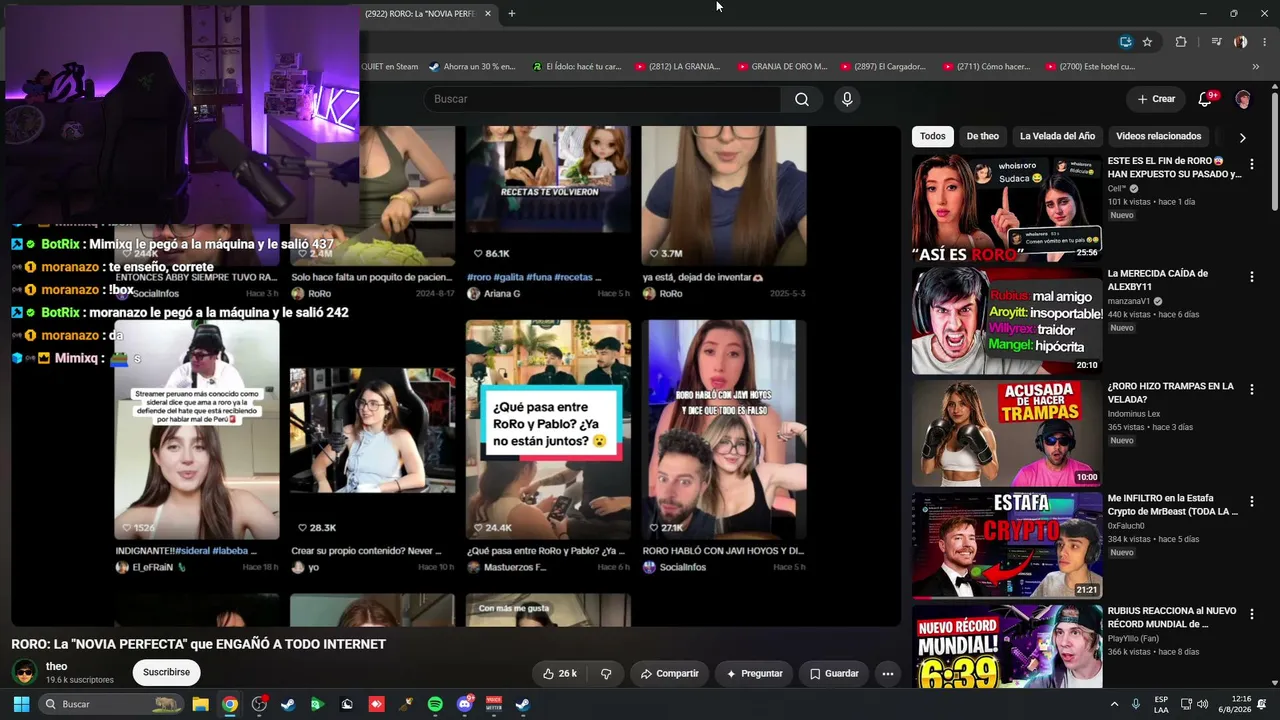Open a new browser tab
The image size is (1280, 720).
click(x=511, y=13)
